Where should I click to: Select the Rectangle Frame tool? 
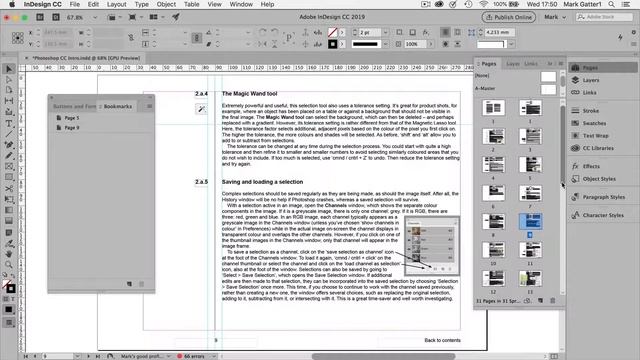[9, 167]
